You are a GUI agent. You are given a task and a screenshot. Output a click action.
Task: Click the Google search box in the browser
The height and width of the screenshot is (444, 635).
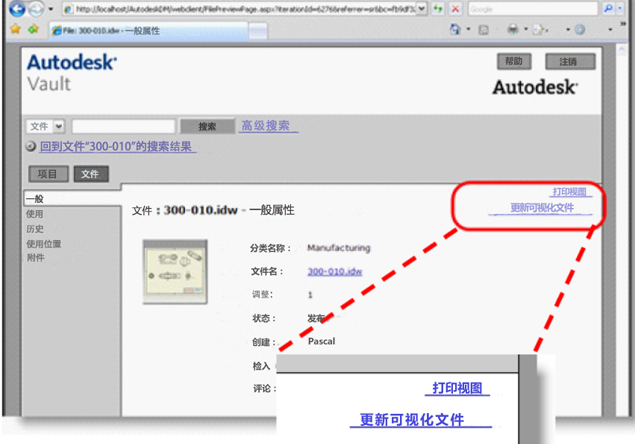point(533,9)
